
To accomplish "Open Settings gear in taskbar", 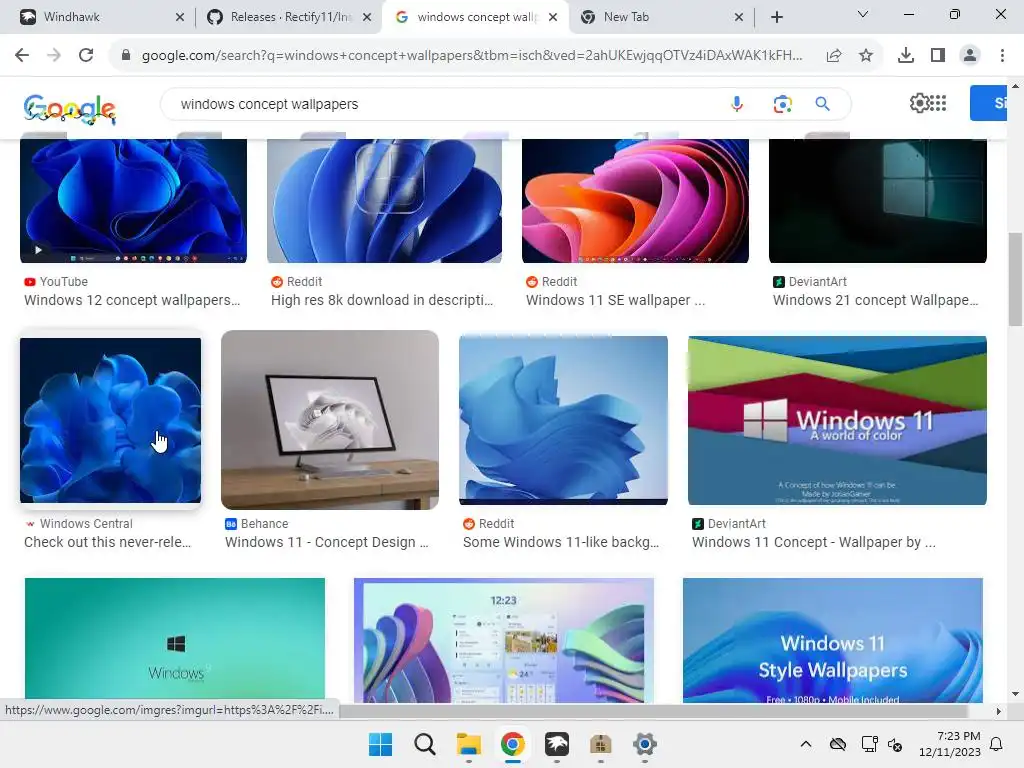I will tap(645, 744).
